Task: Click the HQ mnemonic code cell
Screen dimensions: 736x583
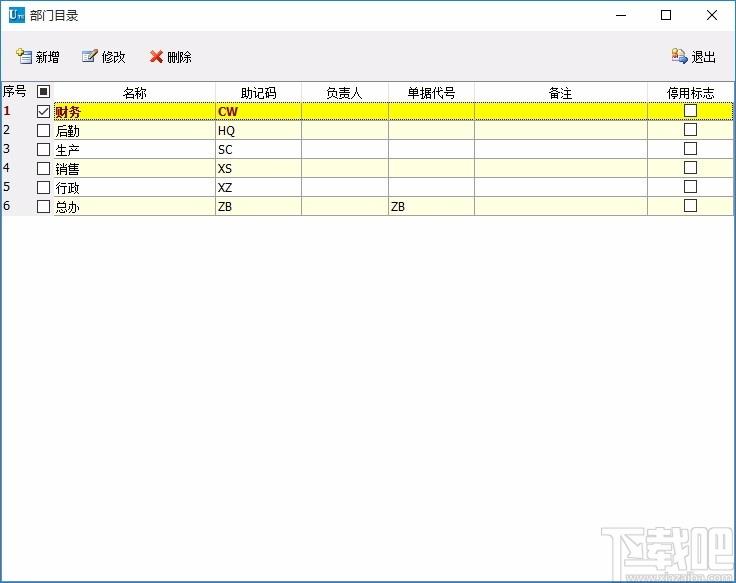Action: point(258,130)
